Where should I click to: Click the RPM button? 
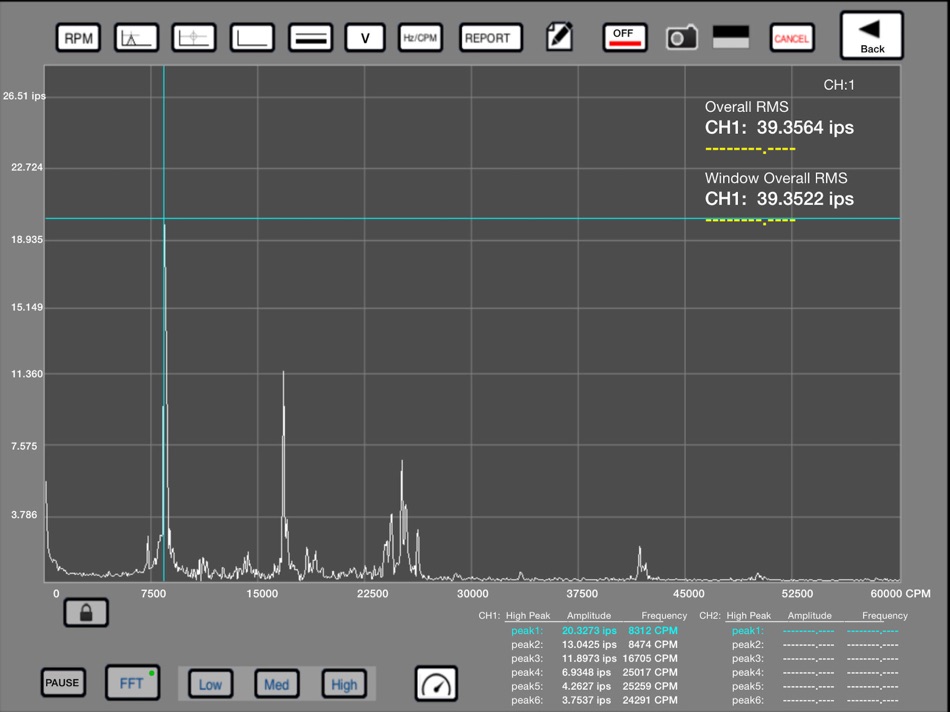click(78, 38)
